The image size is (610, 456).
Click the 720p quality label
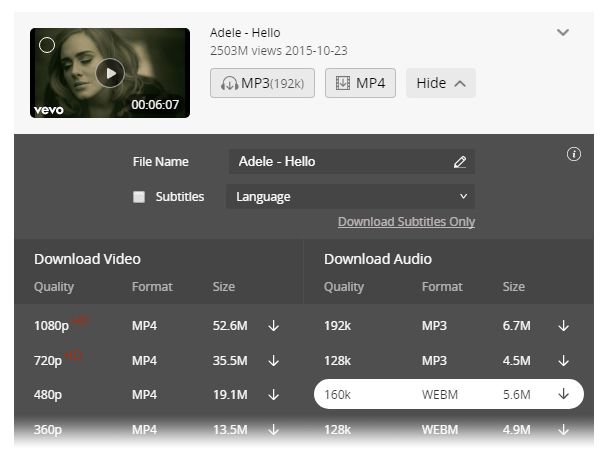click(48, 361)
